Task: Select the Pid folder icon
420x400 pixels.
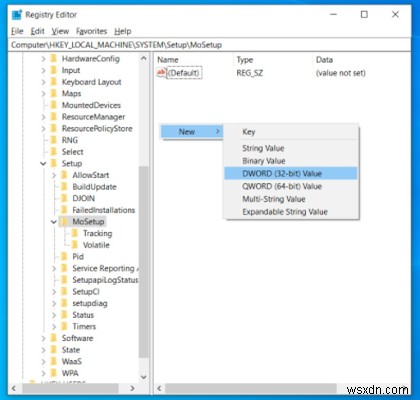Action: pos(64,257)
